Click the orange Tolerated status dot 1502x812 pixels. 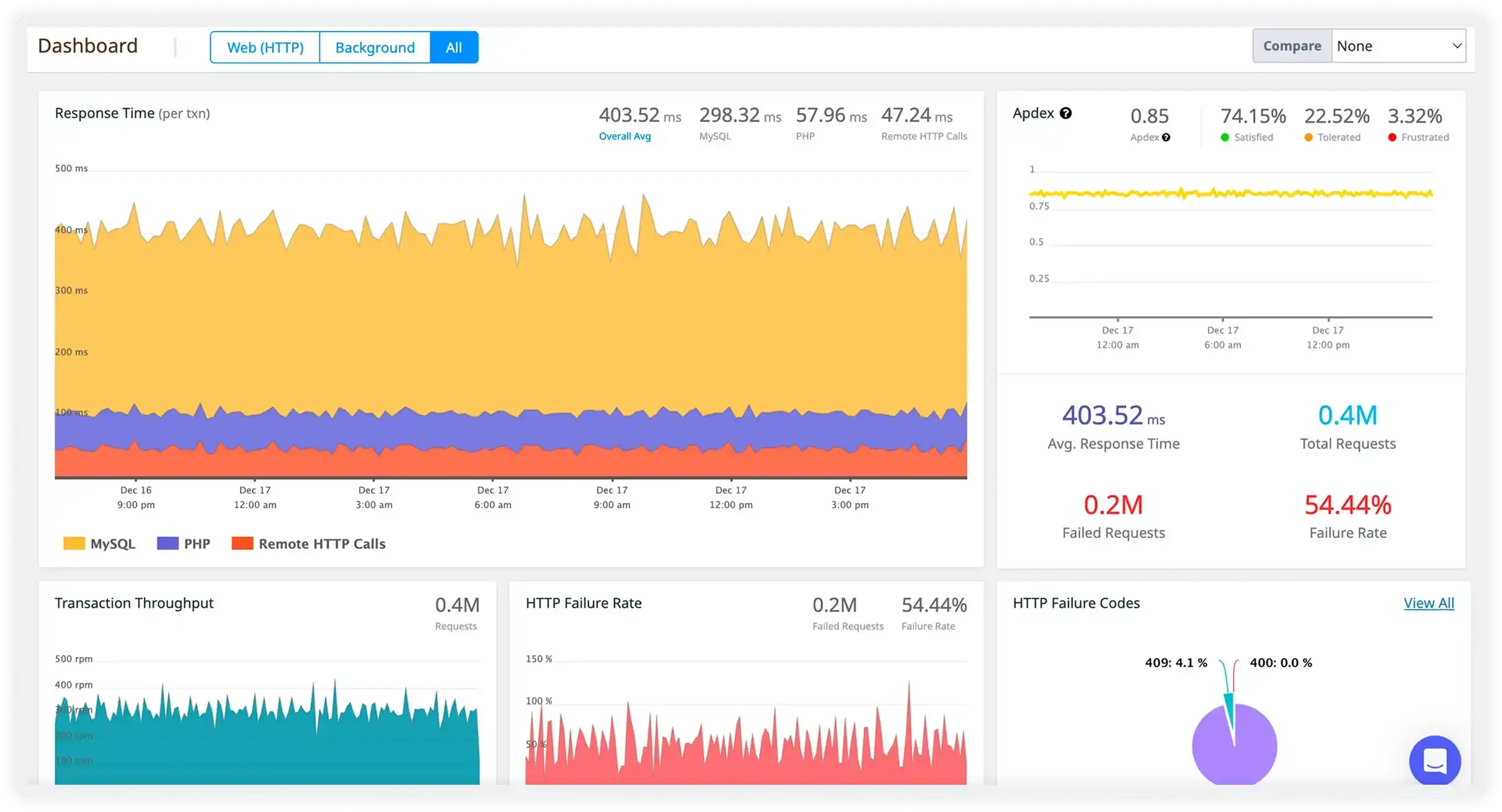click(x=1309, y=138)
